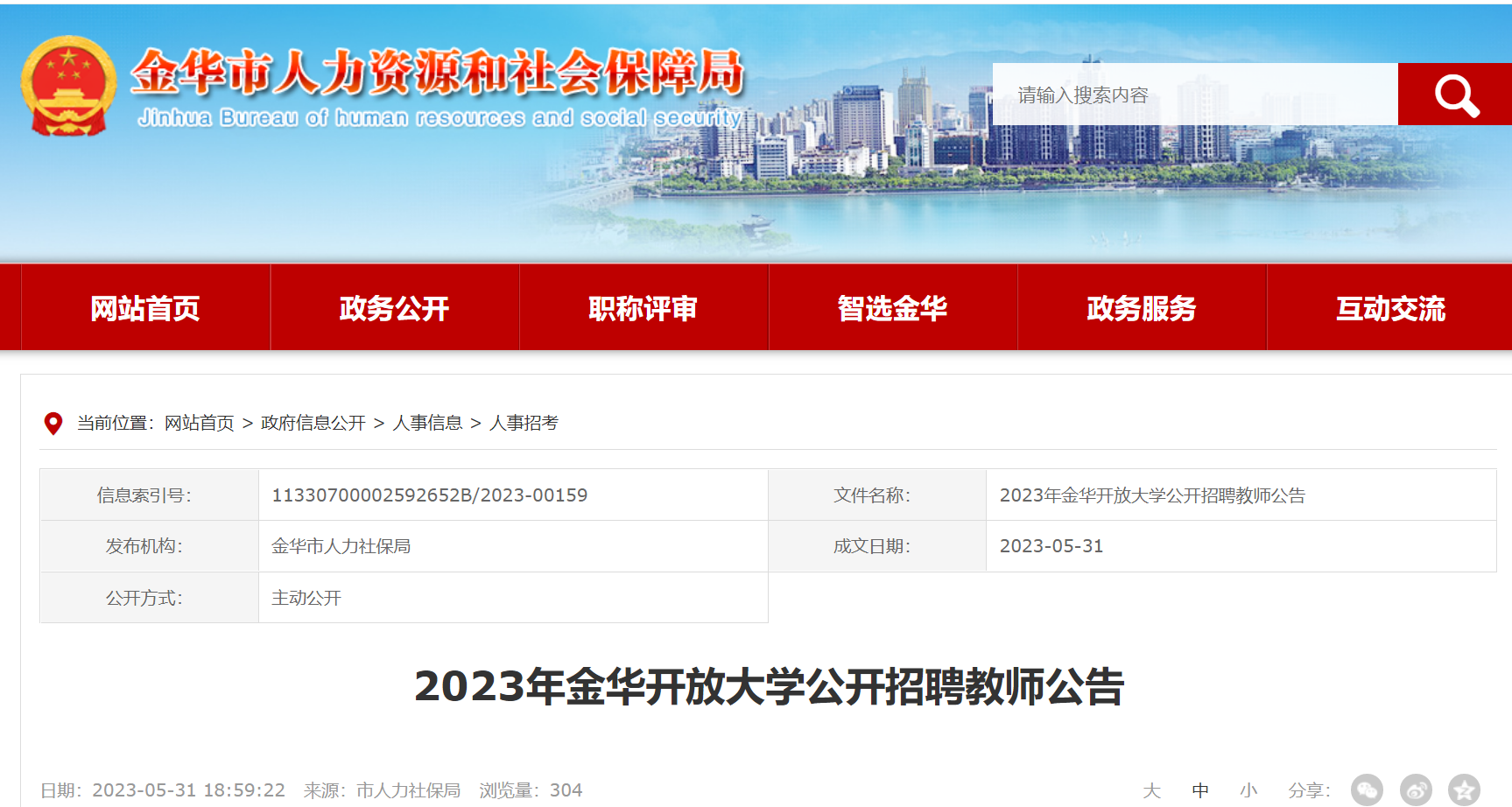Click the red location pin icon
This screenshot has height=807, width=1512.
[x=53, y=424]
